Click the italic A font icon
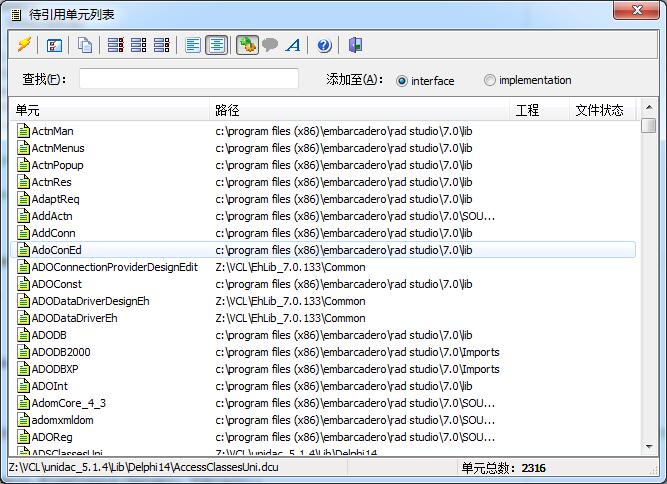The image size is (667, 484). click(x=293, y=45)
